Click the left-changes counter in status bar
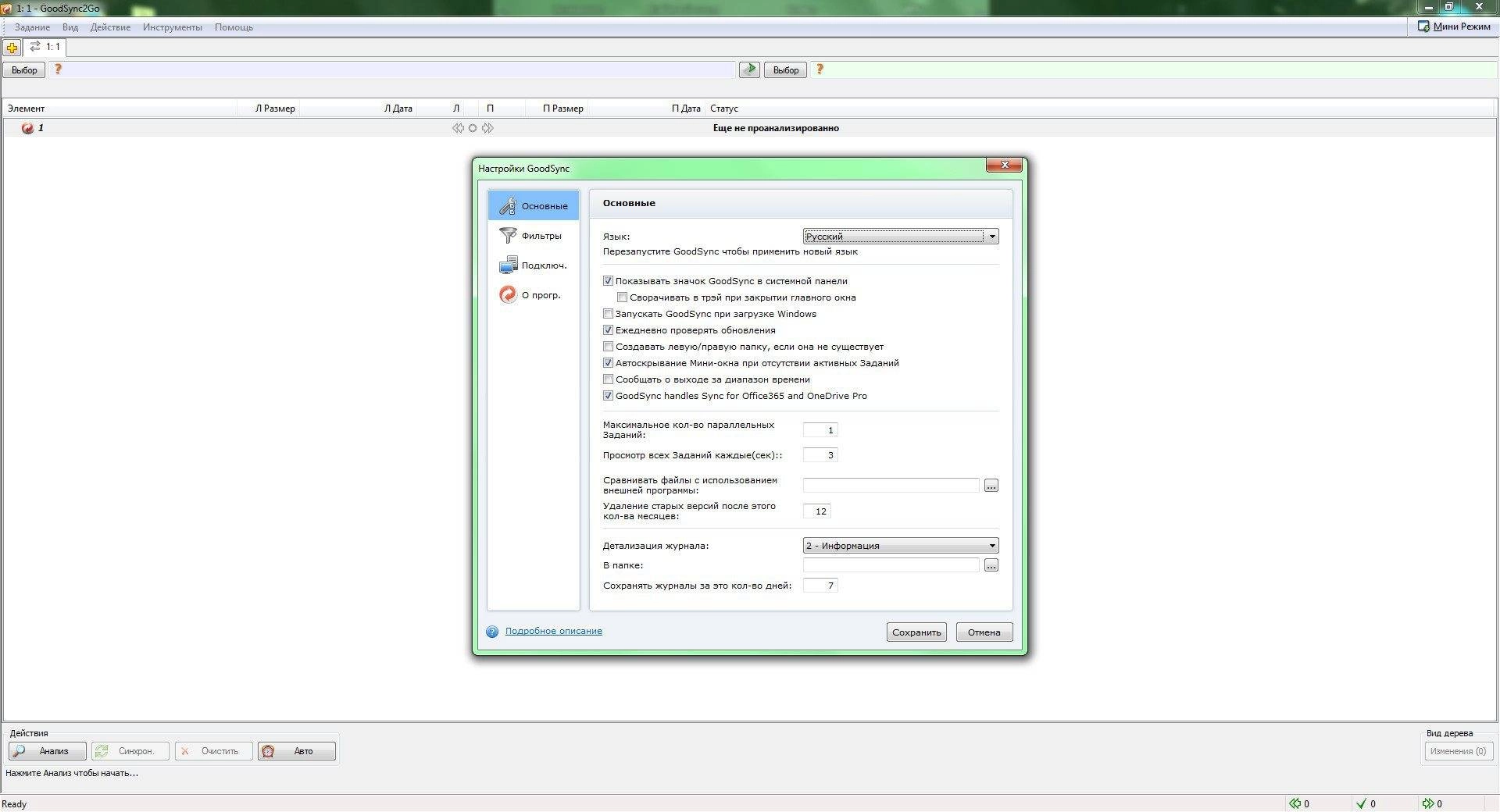 (x=1299, y=803)
